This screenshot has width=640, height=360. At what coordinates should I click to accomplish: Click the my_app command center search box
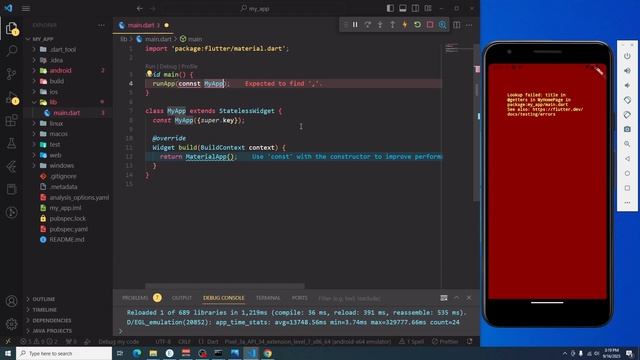(255, 8)
